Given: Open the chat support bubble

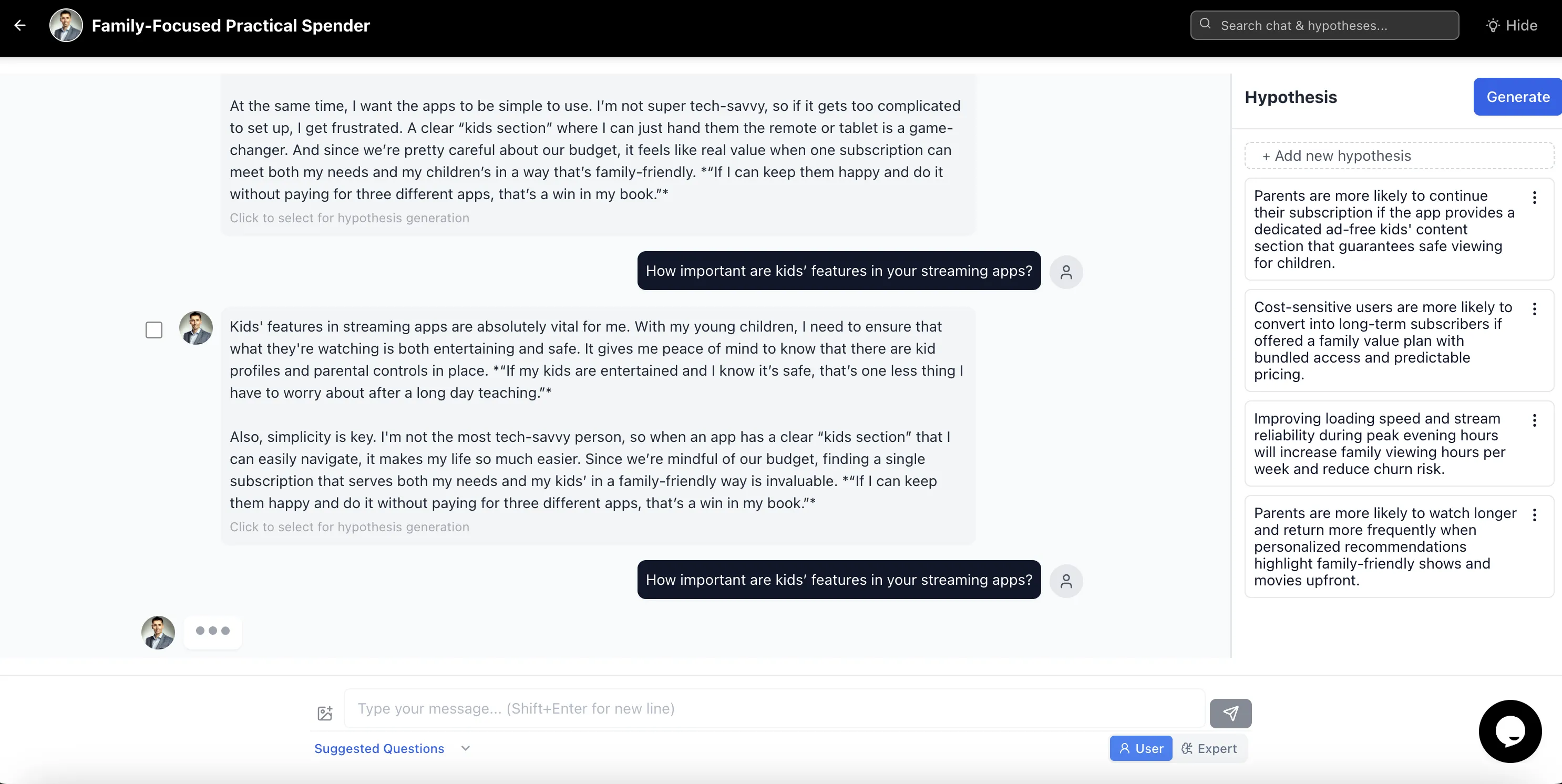Looking at the screenshot, I should pyautogui.click(x=1509, y=731).
